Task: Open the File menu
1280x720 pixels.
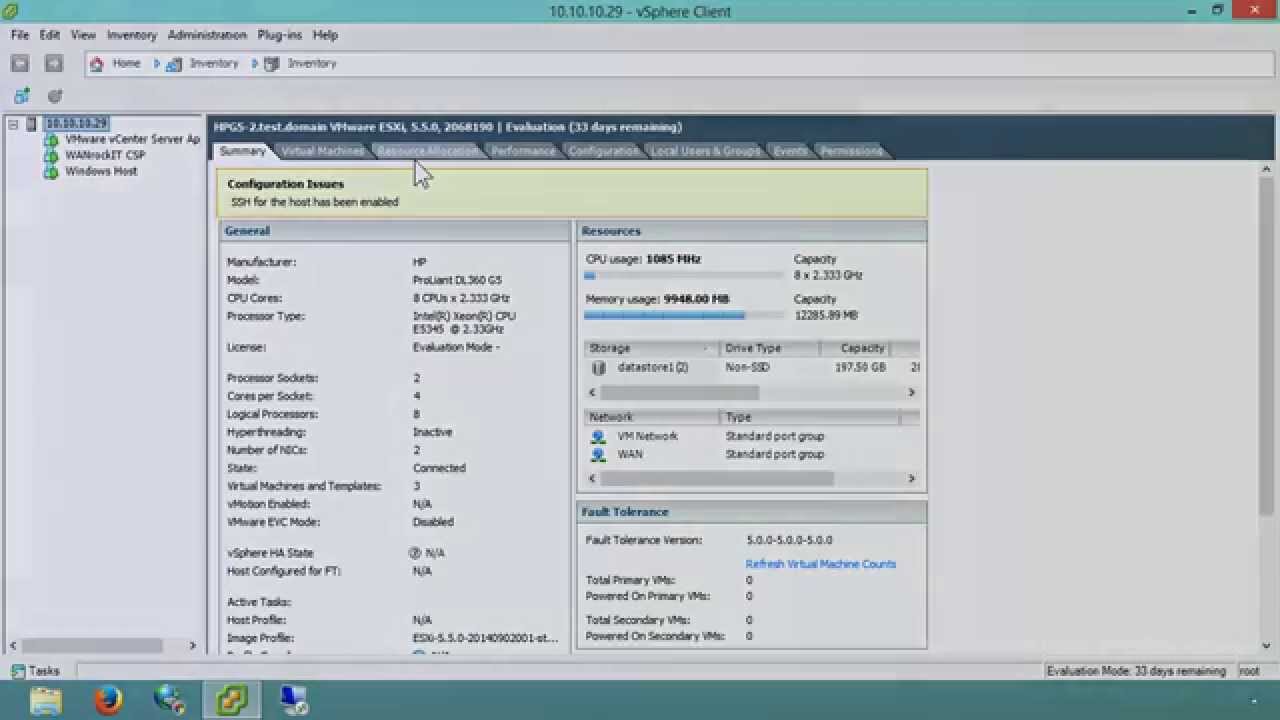Action: click(20, 35)
